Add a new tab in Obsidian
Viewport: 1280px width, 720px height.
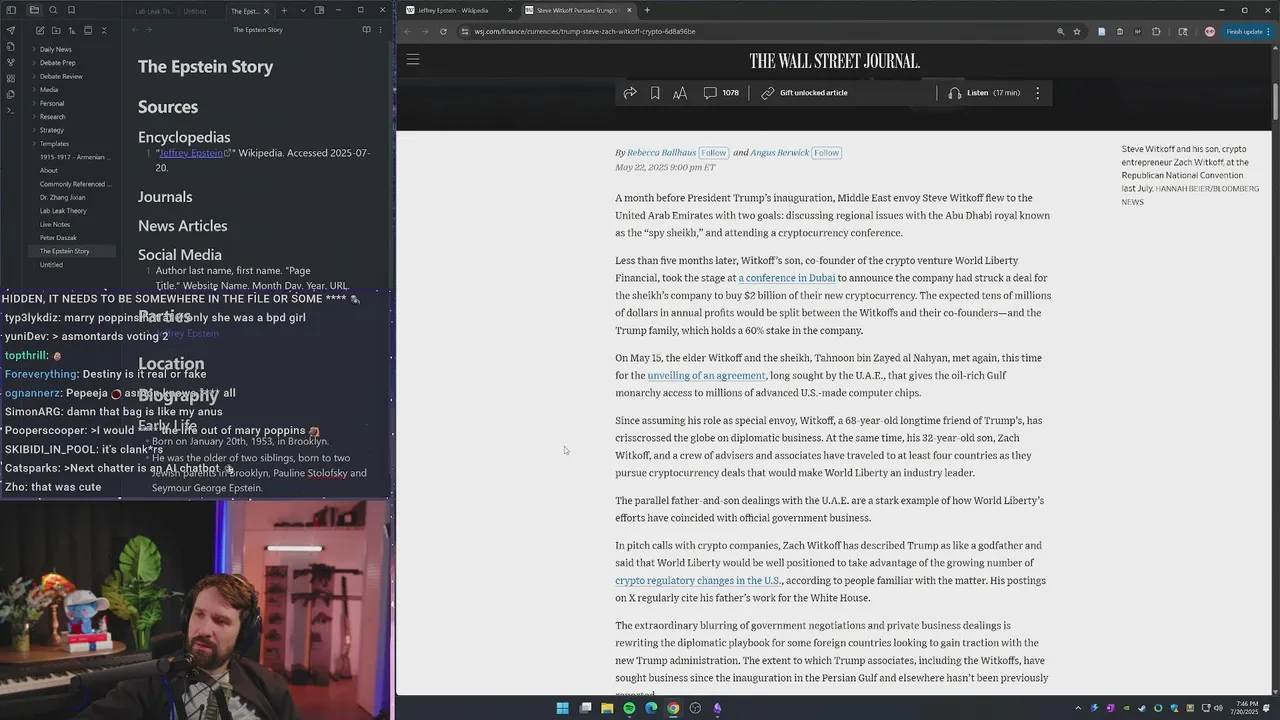[x=284, y=11]
